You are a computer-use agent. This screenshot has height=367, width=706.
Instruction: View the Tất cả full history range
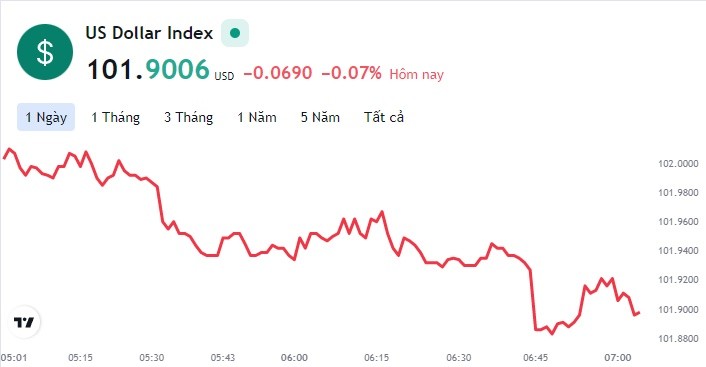pyautogui.click(x=384, y=117)
